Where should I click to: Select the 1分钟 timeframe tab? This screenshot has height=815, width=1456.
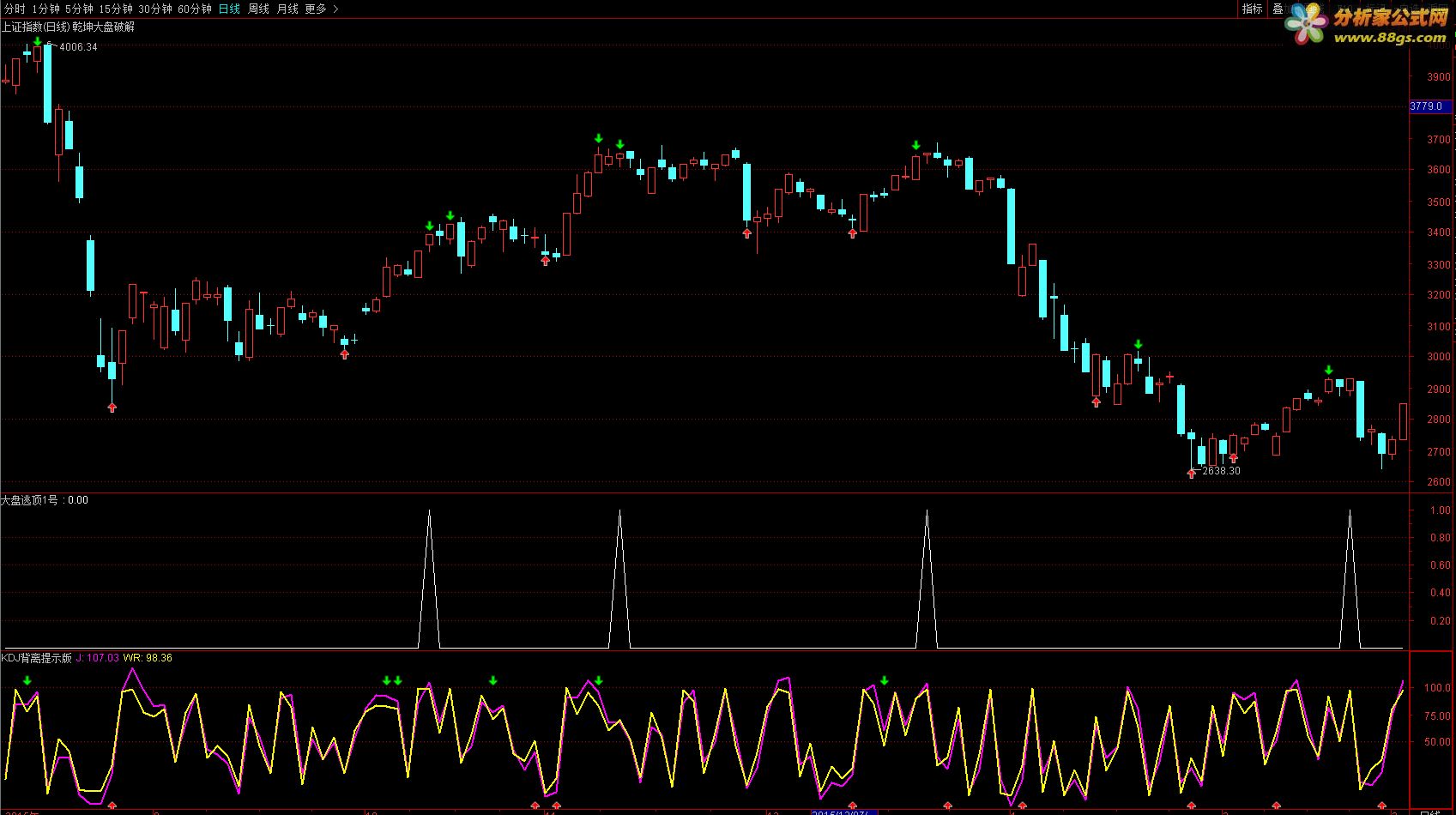(45, 9)
